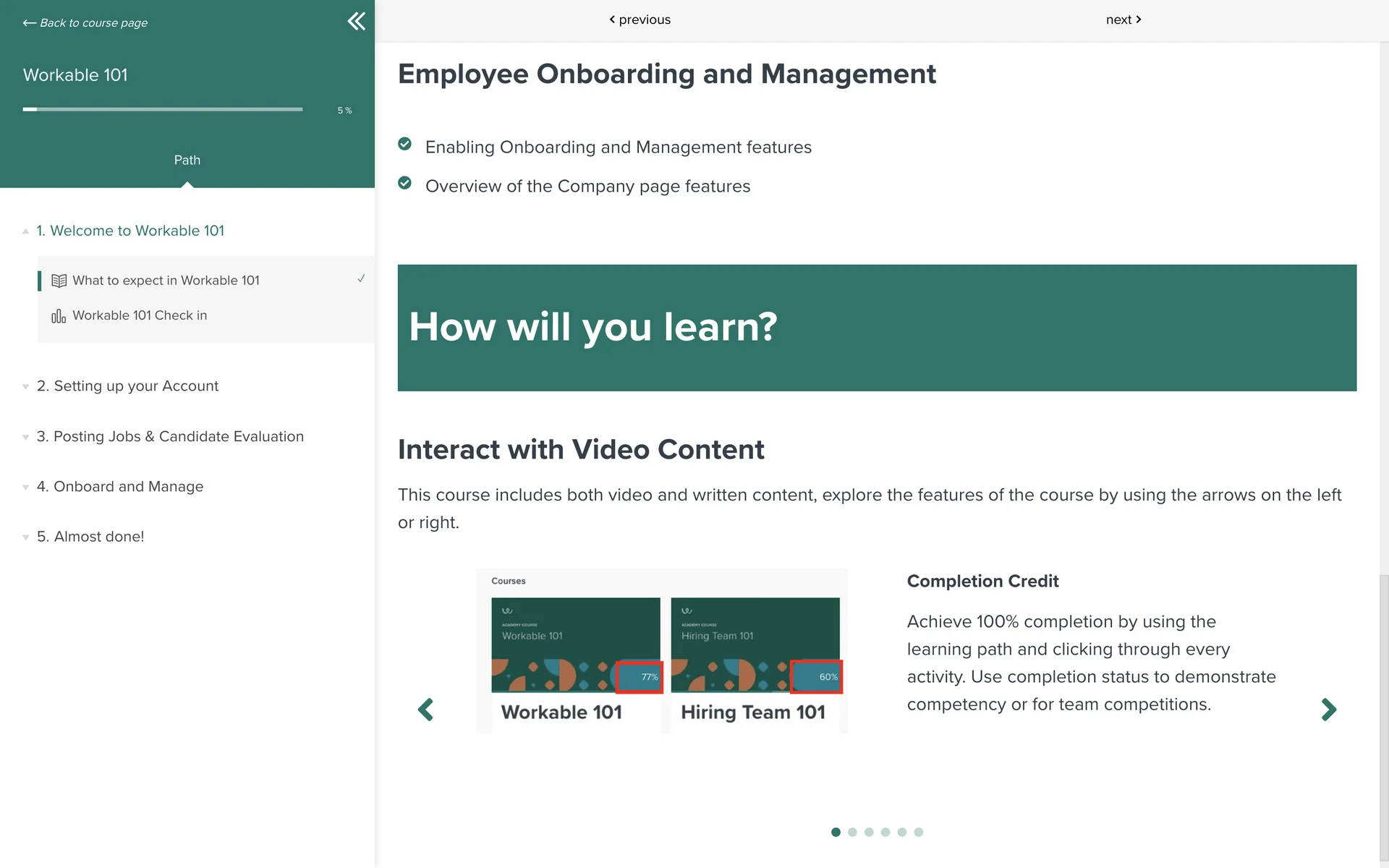Click the checkmark next to Overview of Company page

405,184
